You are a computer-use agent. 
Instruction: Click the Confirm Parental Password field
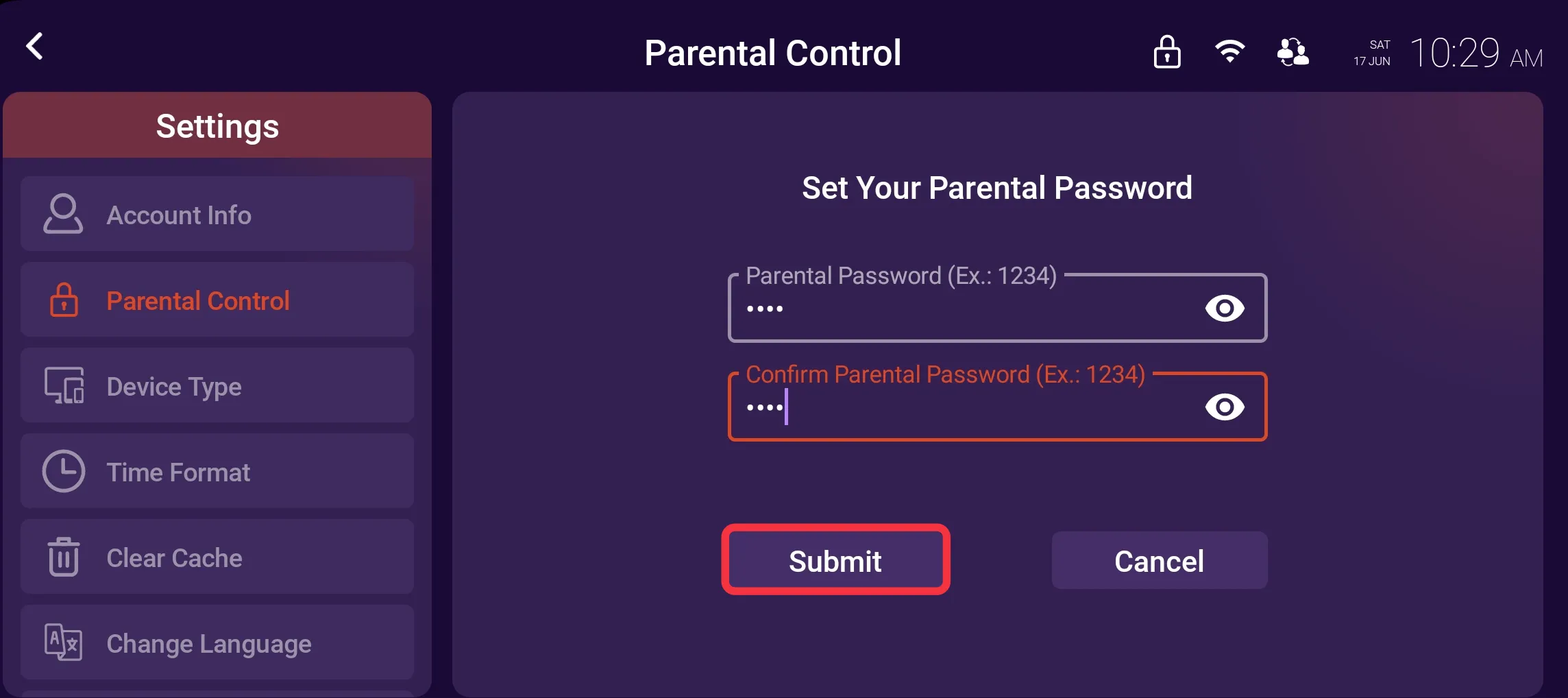point(997,407)
